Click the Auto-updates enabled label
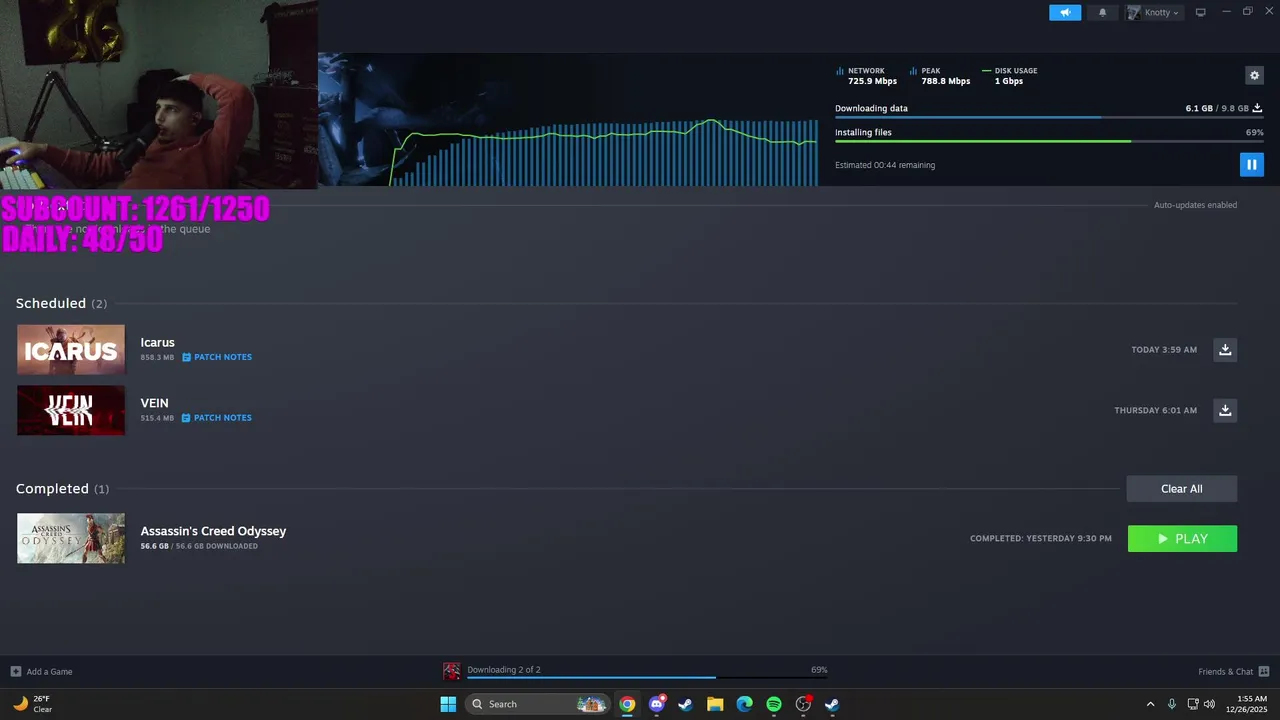 (1195, 205)
